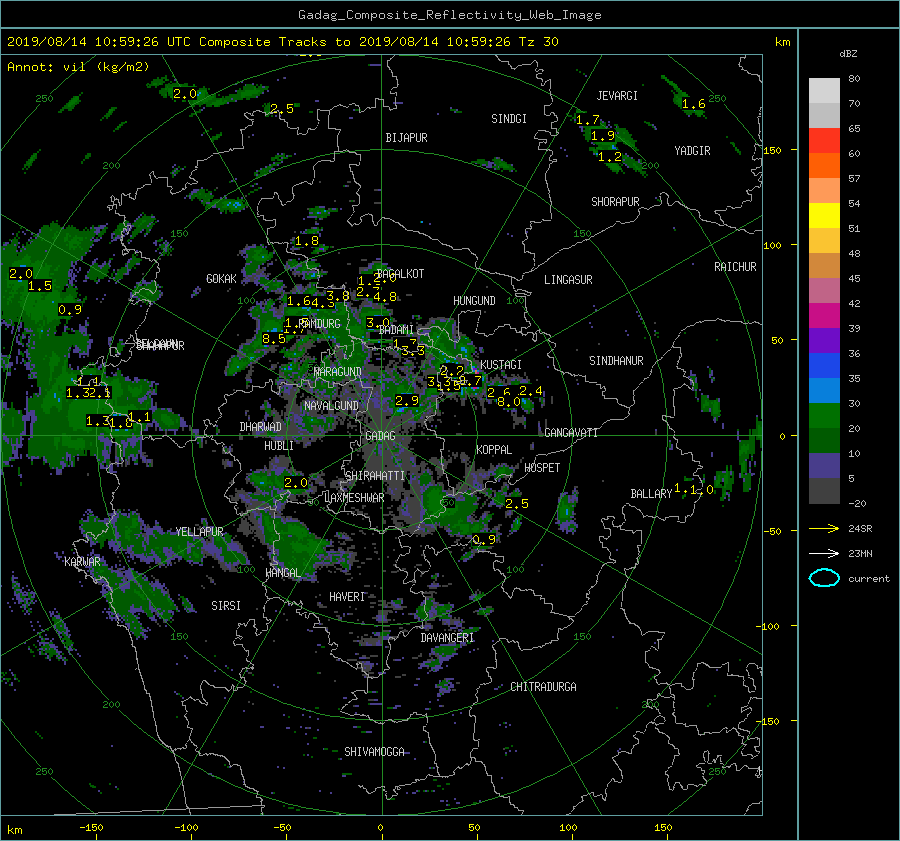Click the 1.9 VIL value below JEVARGI
This screenshot has width=900, height=841.
click(603, 136)
